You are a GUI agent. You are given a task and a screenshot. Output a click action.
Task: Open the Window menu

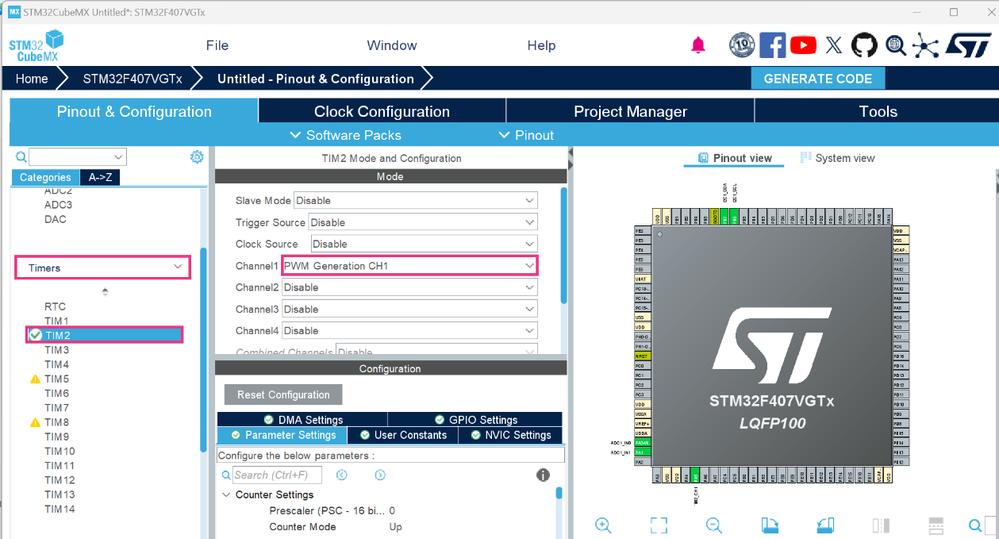(x=392, y=45)
